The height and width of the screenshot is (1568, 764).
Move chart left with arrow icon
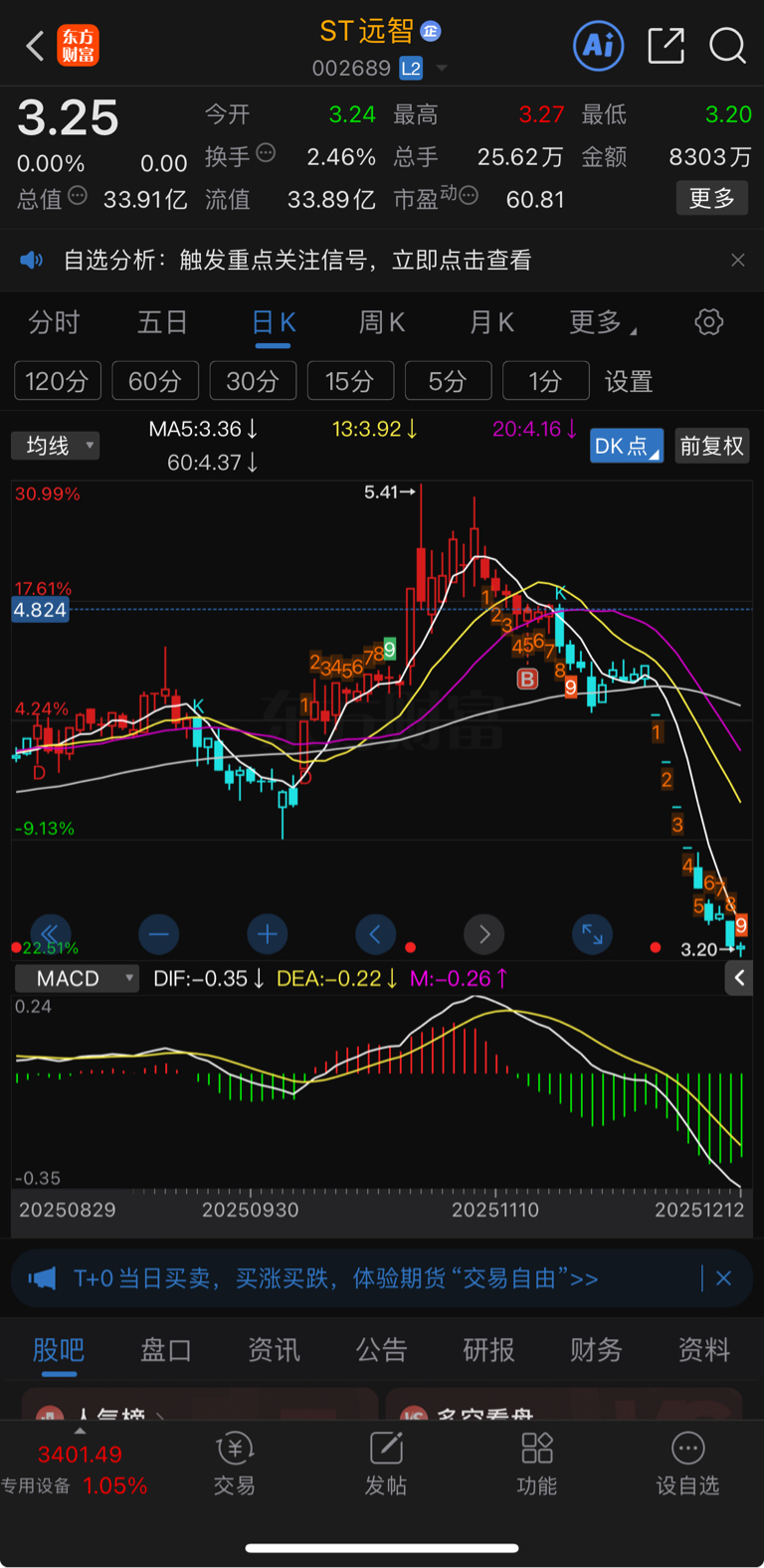[x=375, y=934]
